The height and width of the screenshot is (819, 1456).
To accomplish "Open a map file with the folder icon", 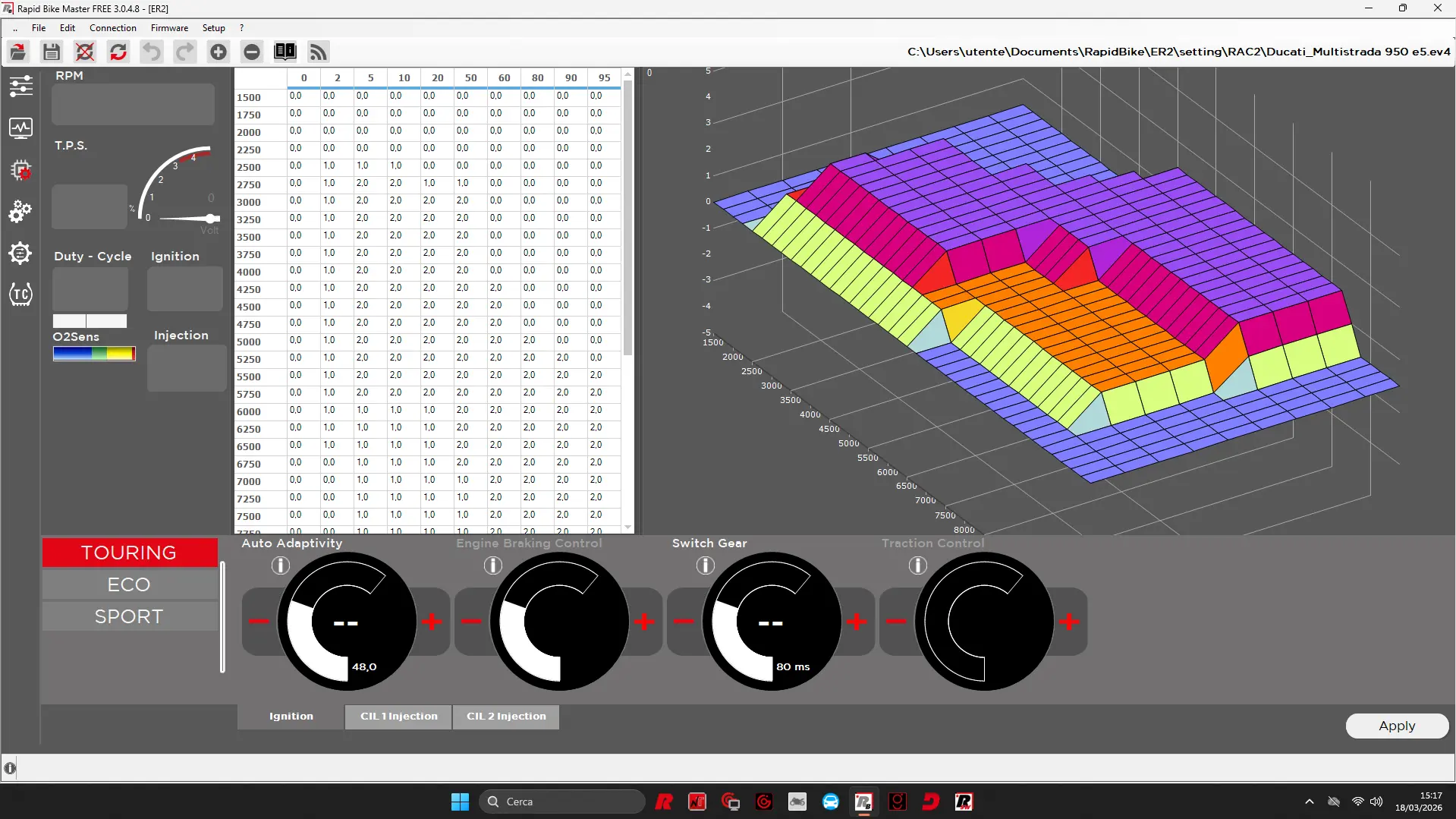I will [x=18, y=52].
